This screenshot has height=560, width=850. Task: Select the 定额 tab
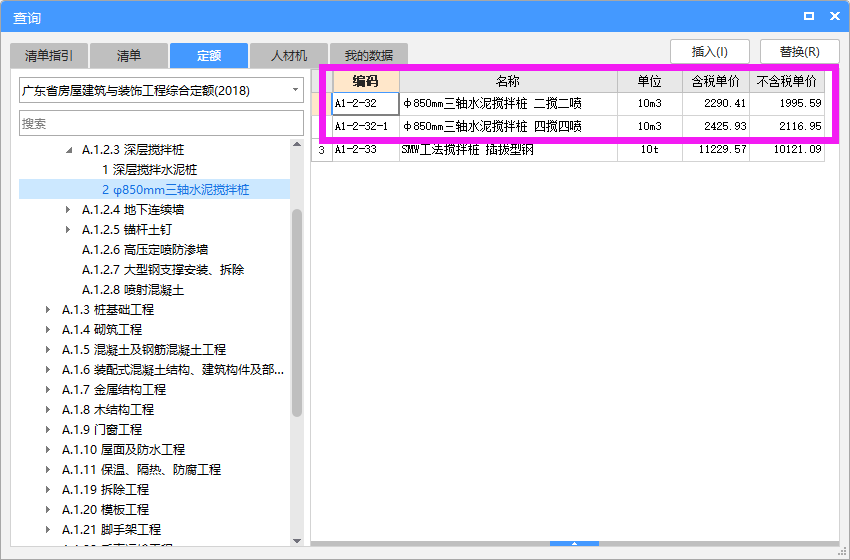coord(209,55)
